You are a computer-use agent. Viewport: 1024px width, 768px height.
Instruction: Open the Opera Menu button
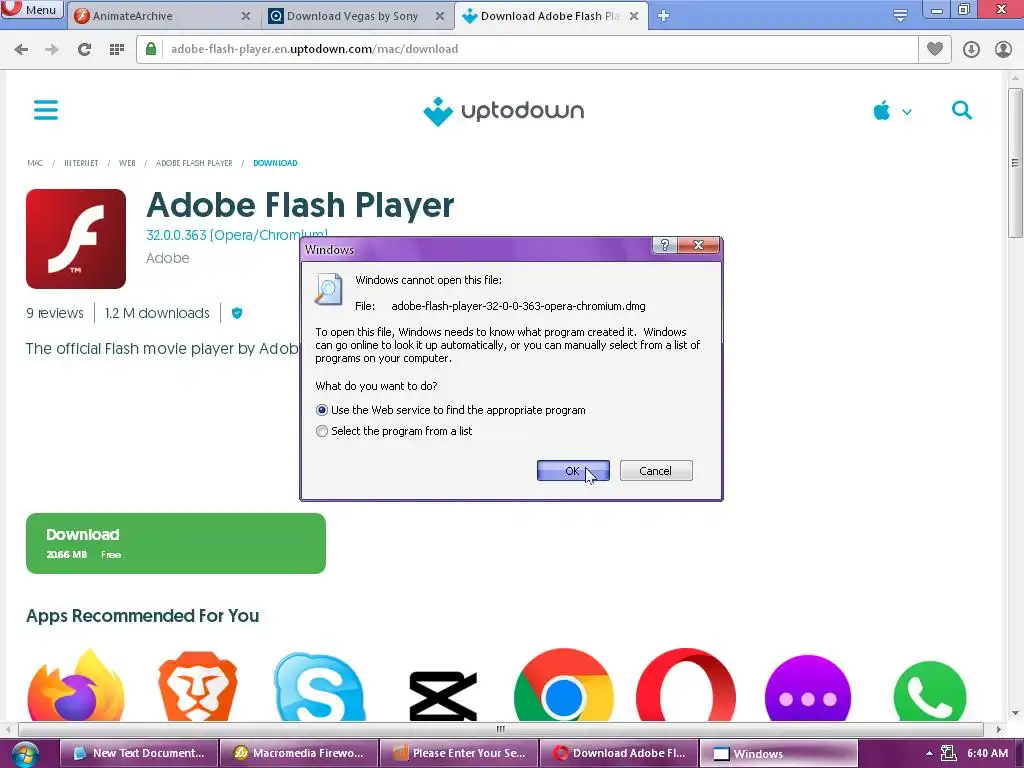click(31, 10)
